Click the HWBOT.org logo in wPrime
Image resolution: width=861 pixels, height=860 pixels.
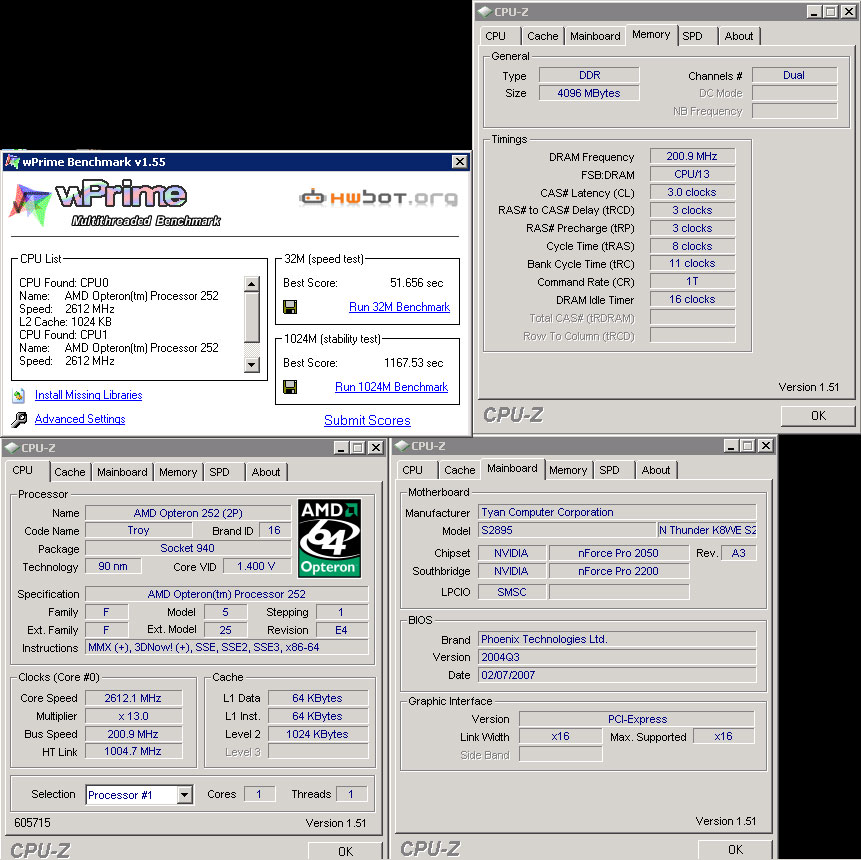click(x=378, y=197)
